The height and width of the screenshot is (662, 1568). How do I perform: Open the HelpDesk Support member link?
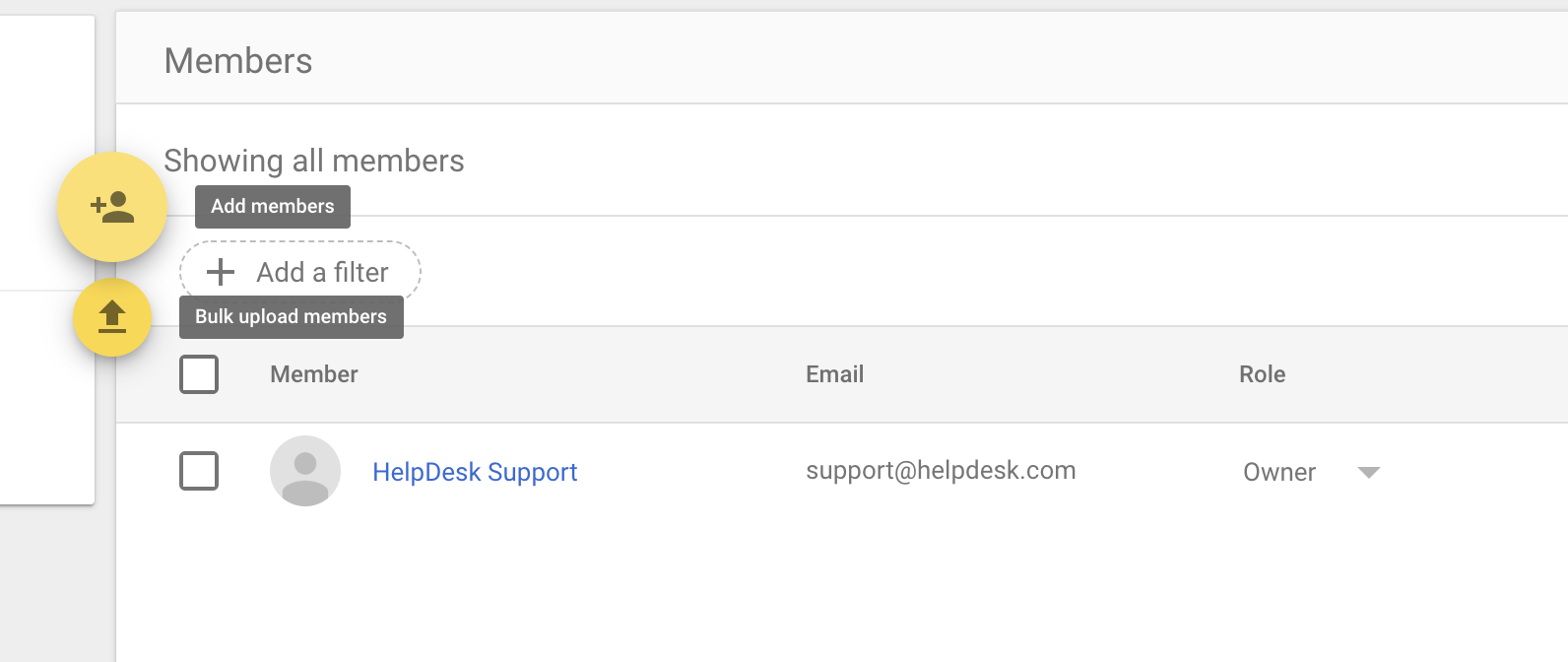[x=475, y=472]
